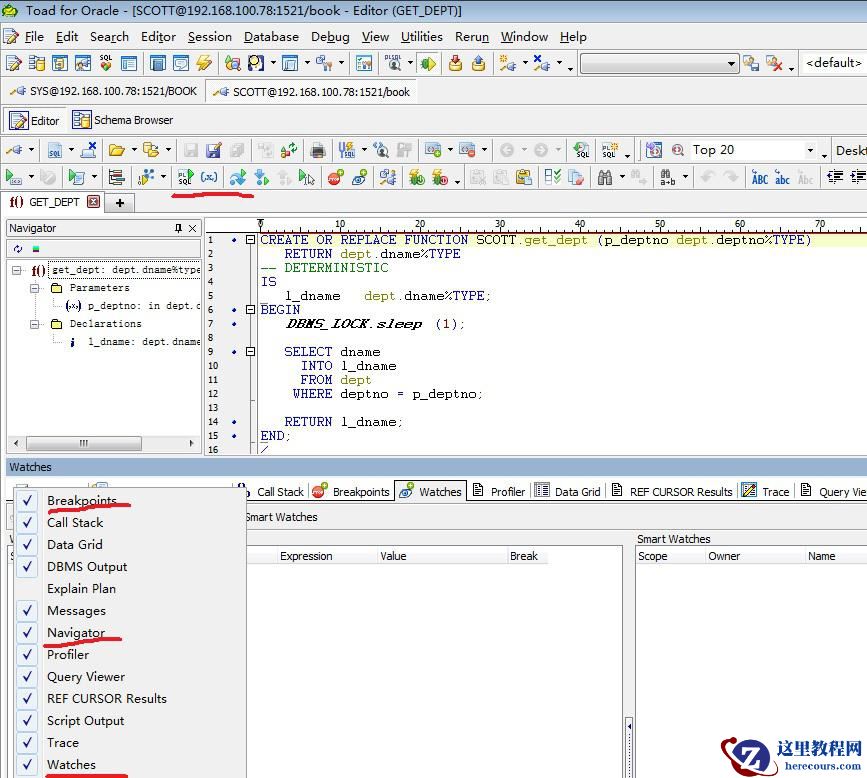
Task: Open the Debug menu
Action: tap(330, 37)
